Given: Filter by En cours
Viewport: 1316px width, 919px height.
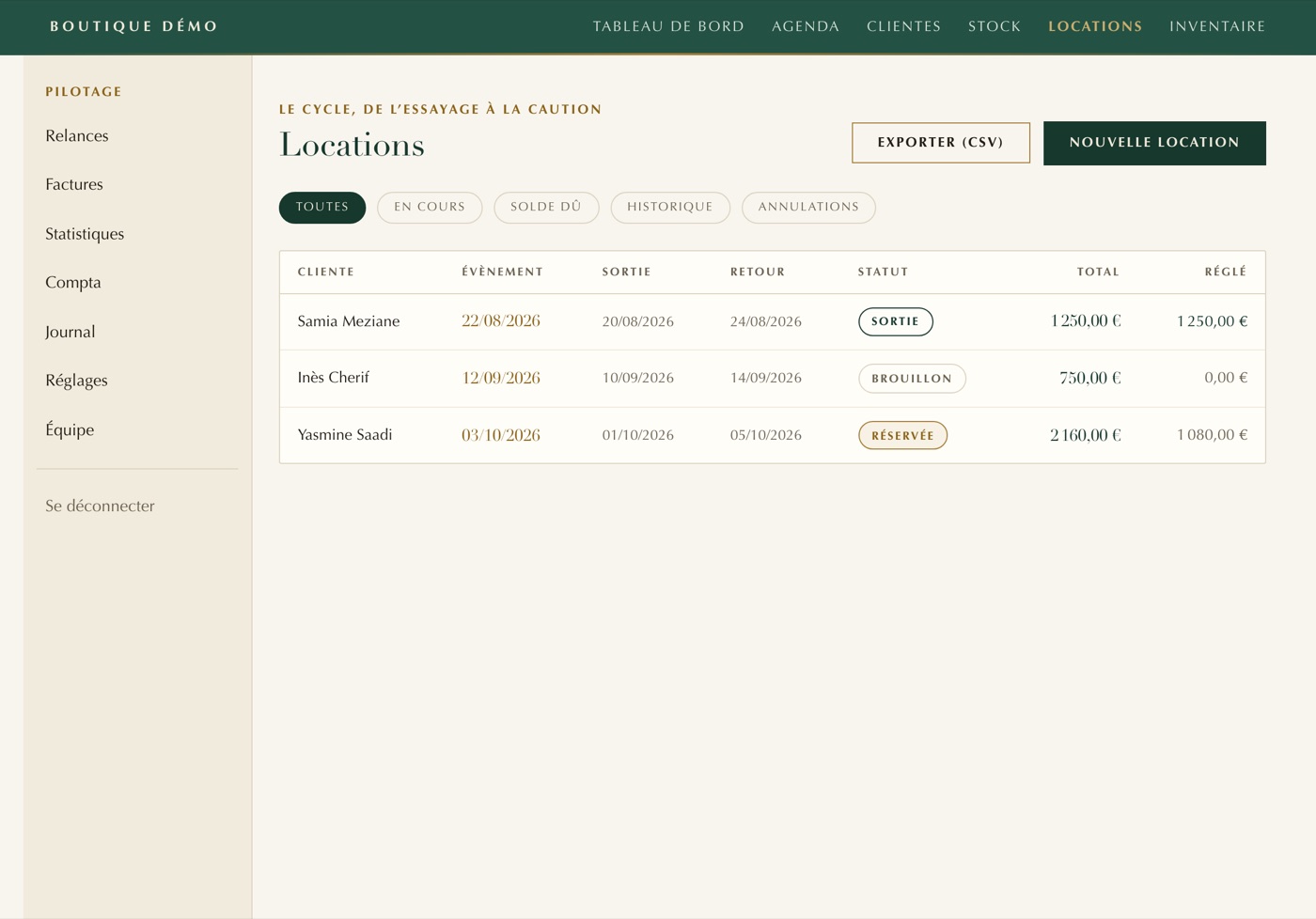Looking at the screenshot, I should tap(430, 208).
